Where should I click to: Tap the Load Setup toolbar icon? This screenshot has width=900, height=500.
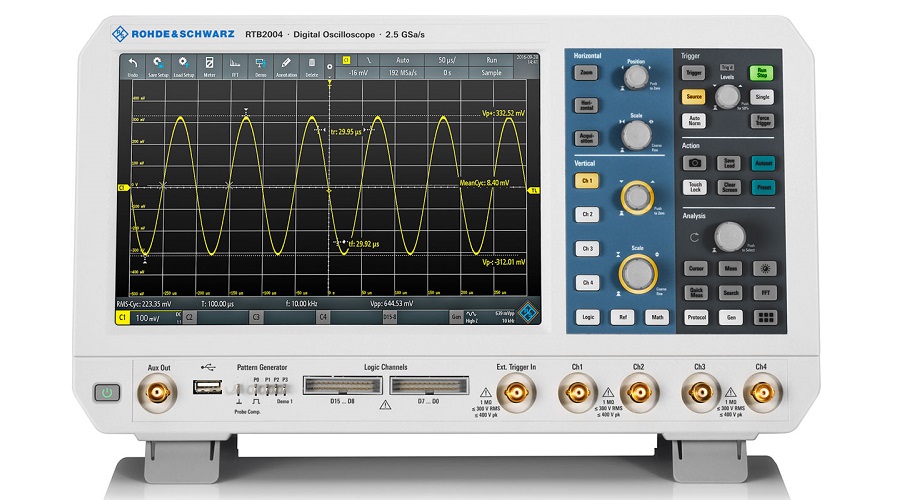(x=184, y=66)
